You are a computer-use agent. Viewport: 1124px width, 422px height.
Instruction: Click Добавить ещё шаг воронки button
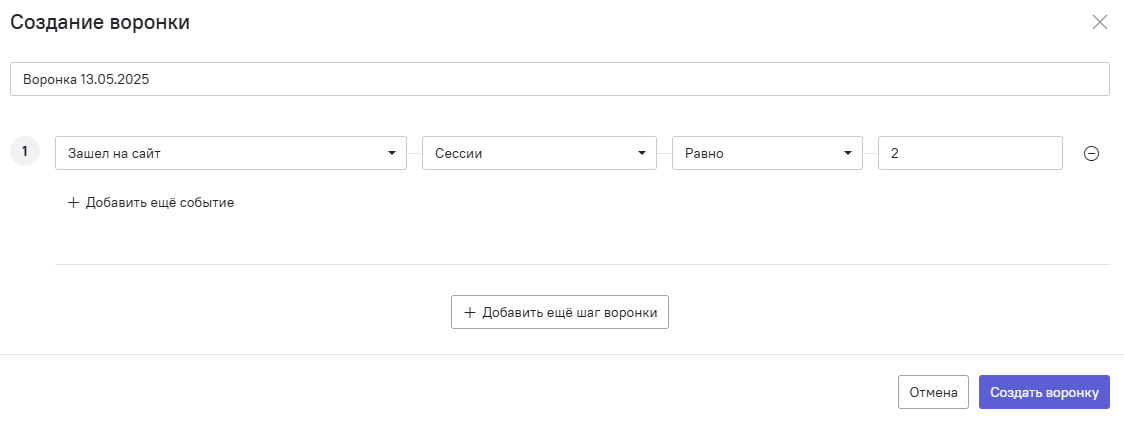tap(560, 312)
